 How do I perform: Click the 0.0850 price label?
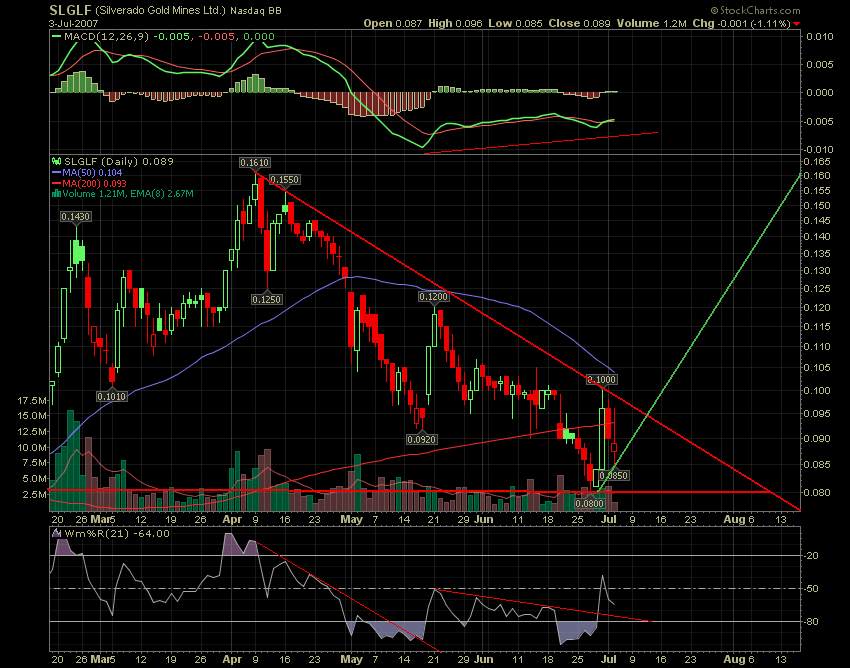click(x=614, y=476)
